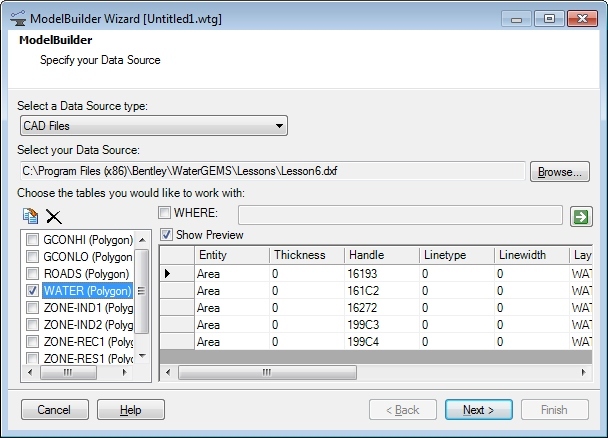The image size is (608, 438).
Task: Click the Next > button
Action: [479, 410]
